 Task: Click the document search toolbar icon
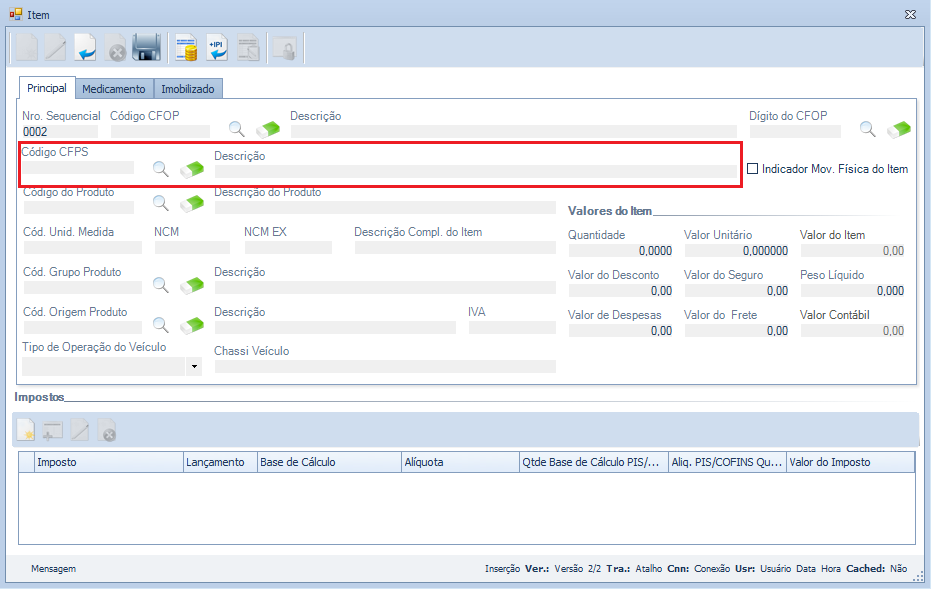pos(248,48)
